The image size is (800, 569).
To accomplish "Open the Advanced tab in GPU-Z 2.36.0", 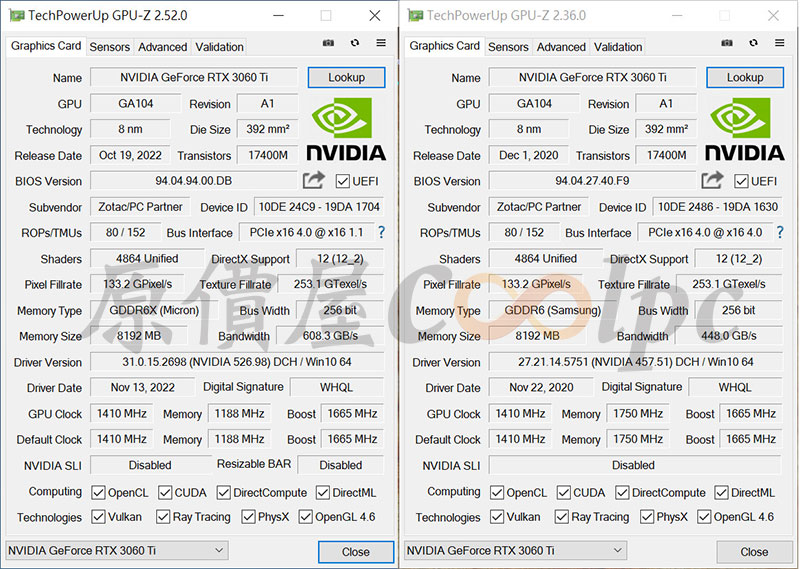I will (561, 47).
